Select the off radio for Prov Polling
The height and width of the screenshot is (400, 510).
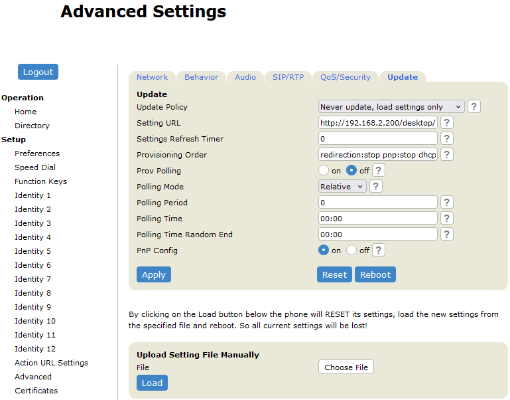tap(351, 170)
